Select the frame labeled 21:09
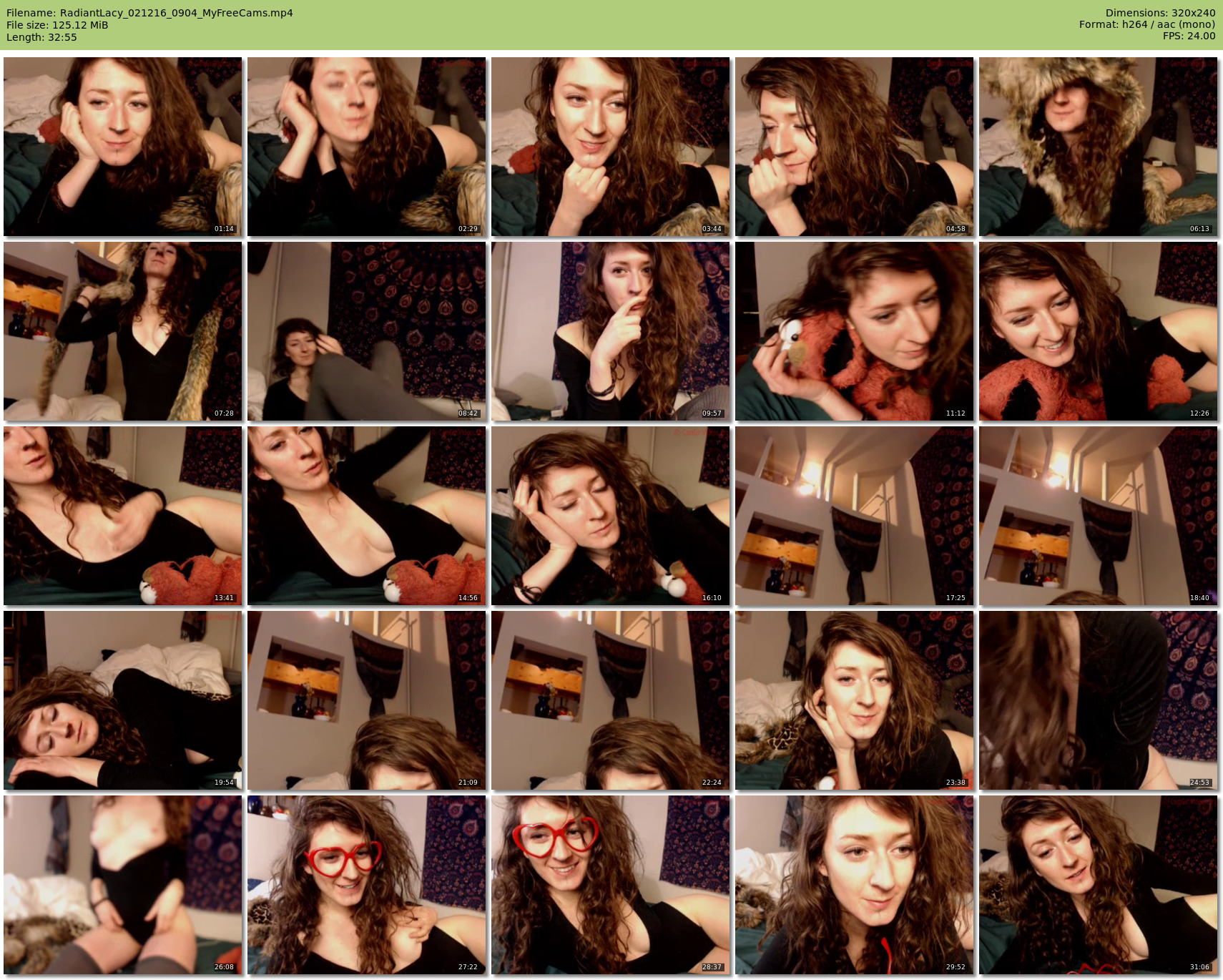Image resolution: width=1223 pixels, height=980 pixels. tap(367, 700)
